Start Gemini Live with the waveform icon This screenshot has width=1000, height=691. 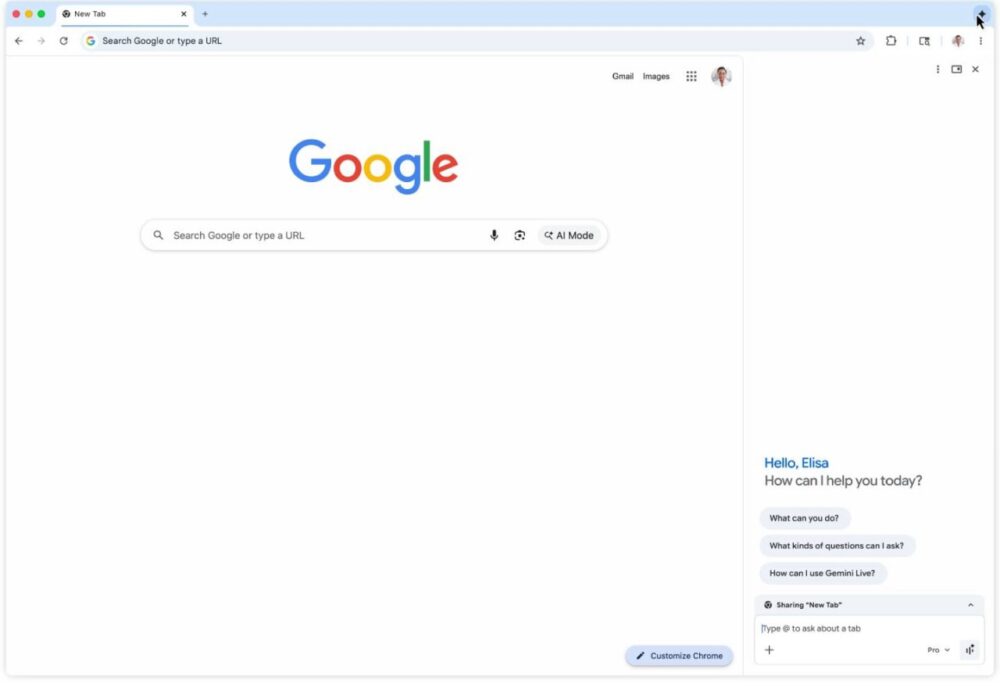(x=970, y=650)
